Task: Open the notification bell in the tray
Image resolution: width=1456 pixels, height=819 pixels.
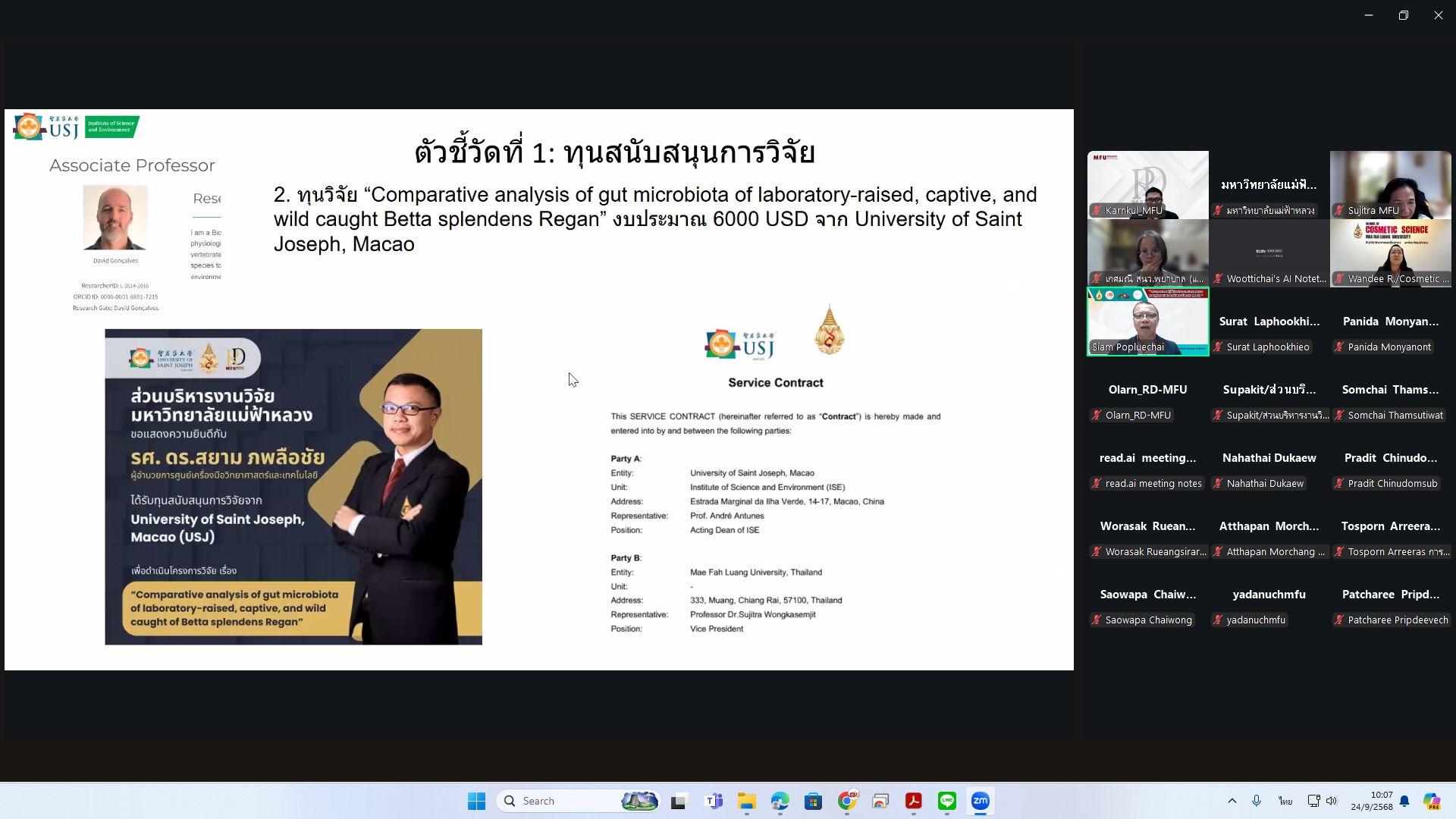Action: click(x=1404, y=801)
